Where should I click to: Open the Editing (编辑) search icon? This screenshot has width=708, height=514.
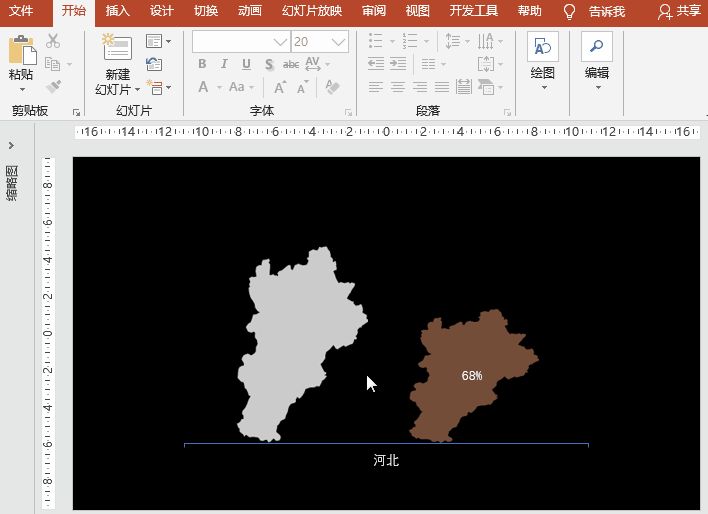tap(597, 48)
